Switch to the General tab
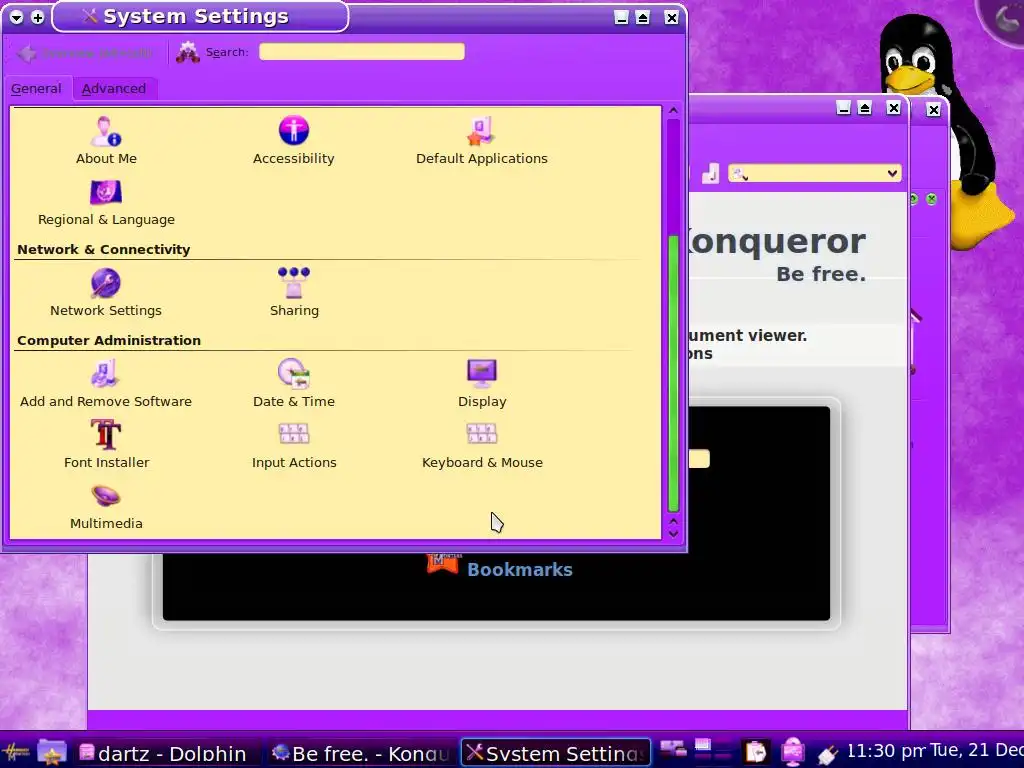Screen dimensions: 1024x768 [36, 89]
